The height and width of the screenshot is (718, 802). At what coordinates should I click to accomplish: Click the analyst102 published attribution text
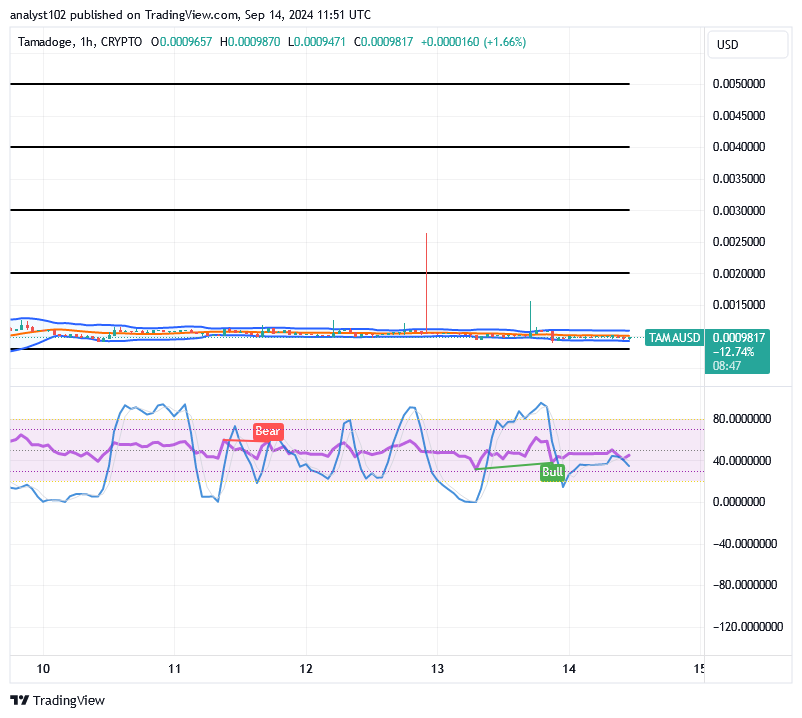(190, 15)
